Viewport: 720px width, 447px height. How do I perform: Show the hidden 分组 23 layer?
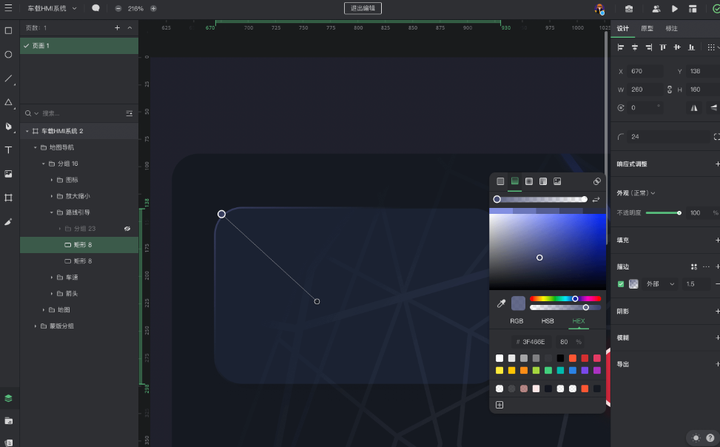coord(127,229)
